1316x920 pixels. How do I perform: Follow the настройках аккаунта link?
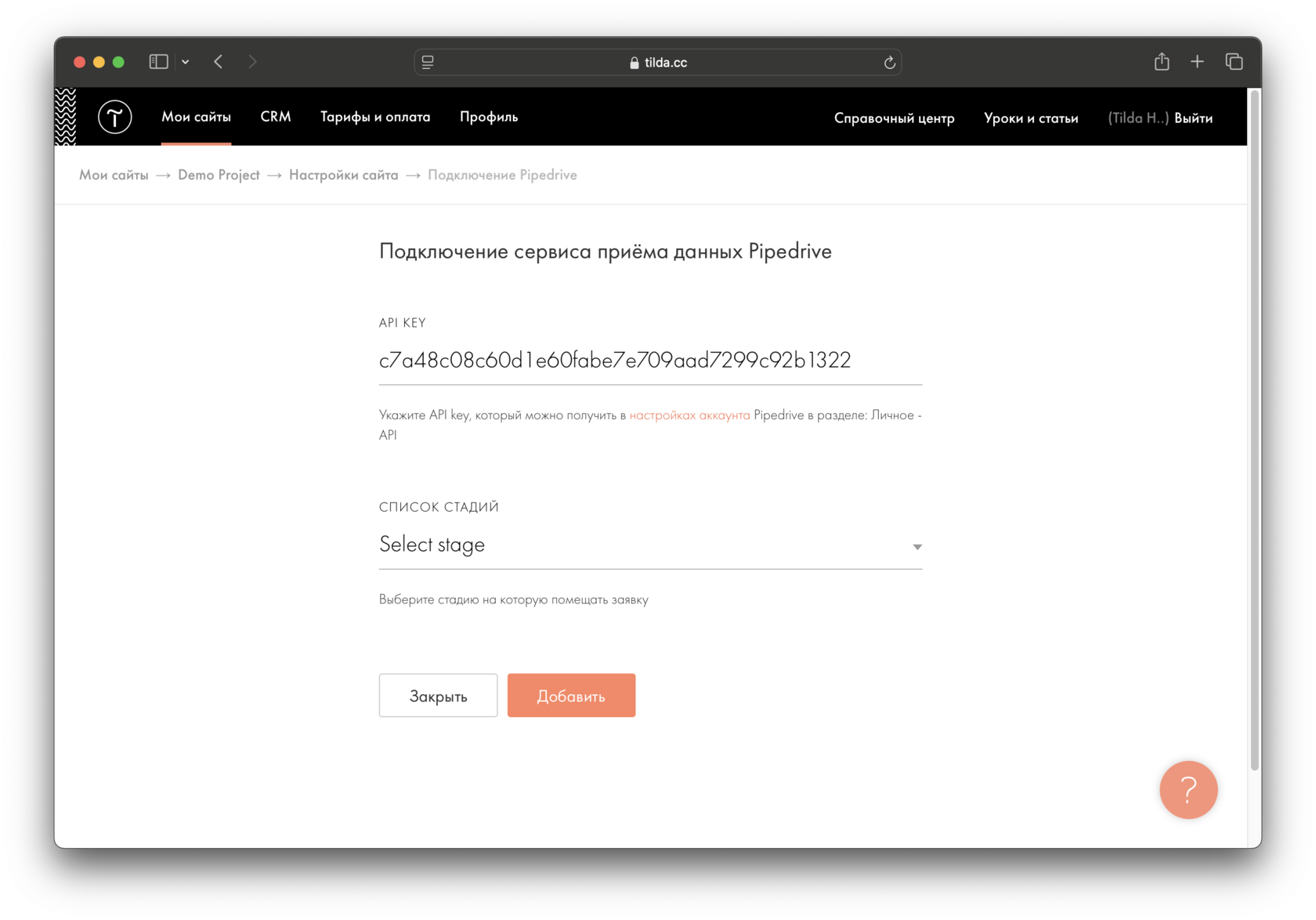click(689, 415)
